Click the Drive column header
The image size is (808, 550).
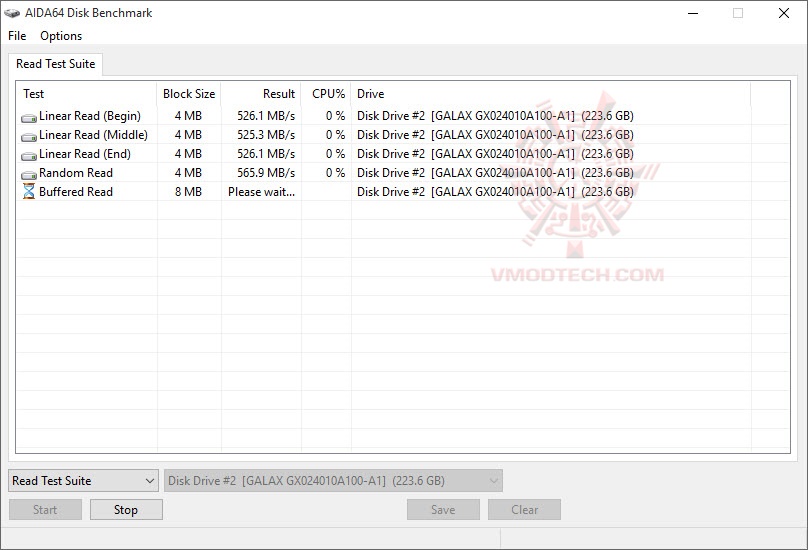coord(551,94)
